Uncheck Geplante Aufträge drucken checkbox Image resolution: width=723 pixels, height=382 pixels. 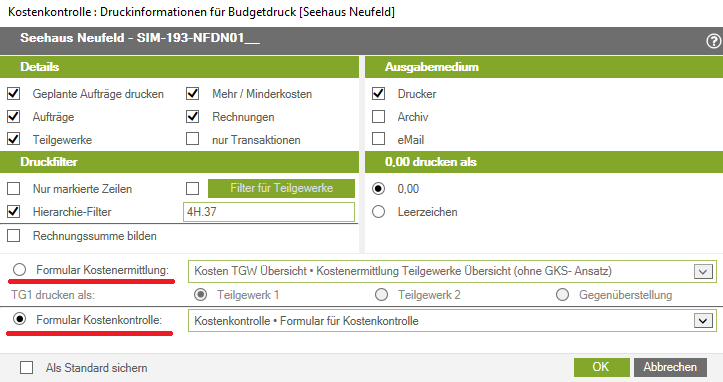click(14, 94)
